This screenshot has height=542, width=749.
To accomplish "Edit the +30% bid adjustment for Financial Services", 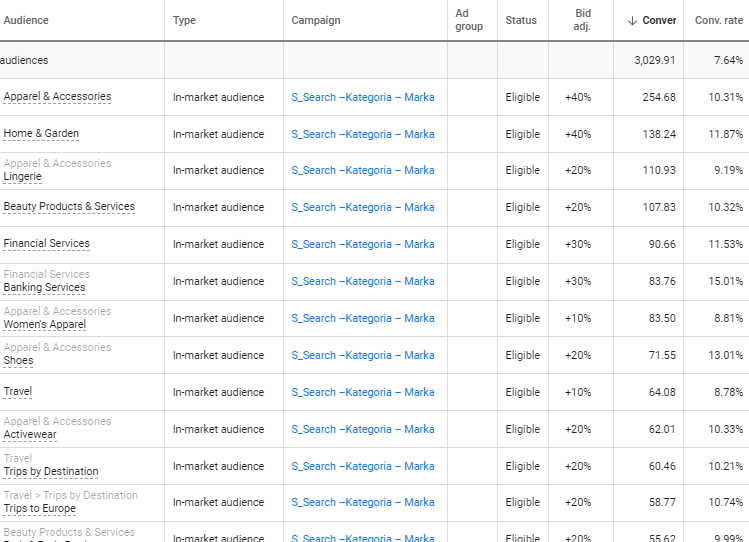I will [x=578, y=244].
